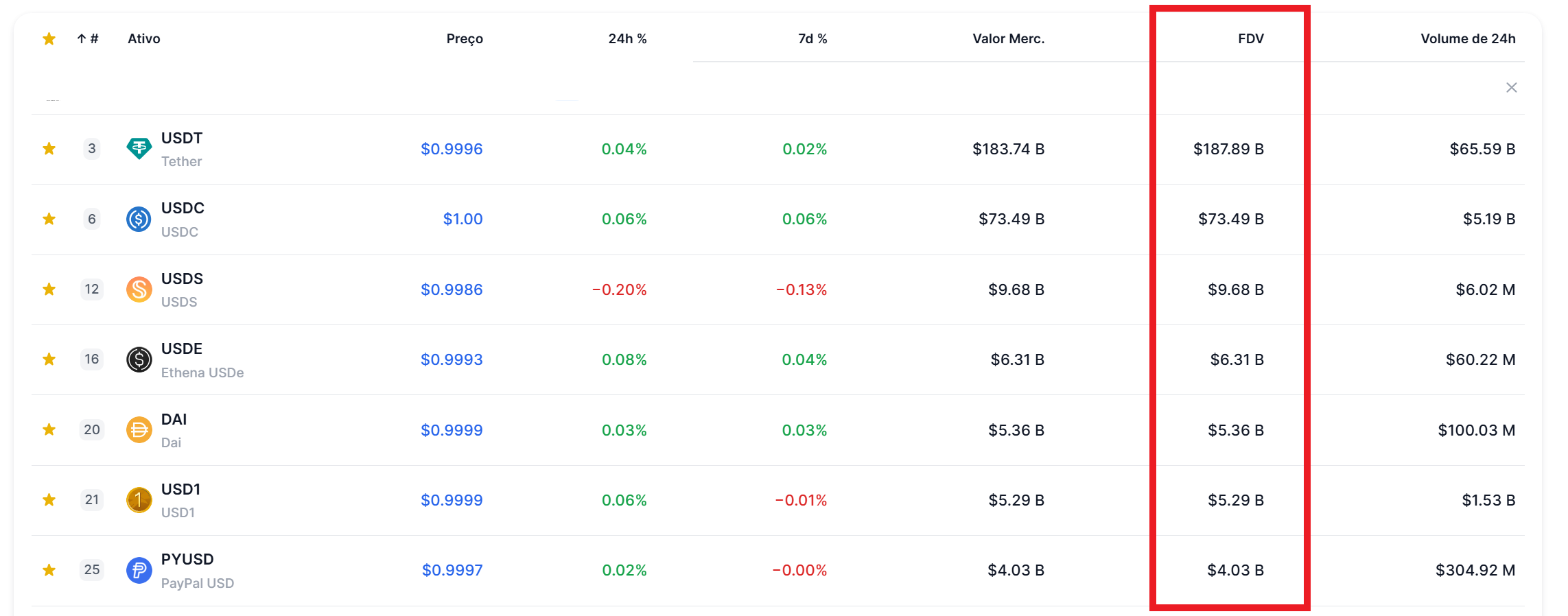Screen dimensions: 1568x616
Task: Sort the table by Preço column
Action: point(465,38)
